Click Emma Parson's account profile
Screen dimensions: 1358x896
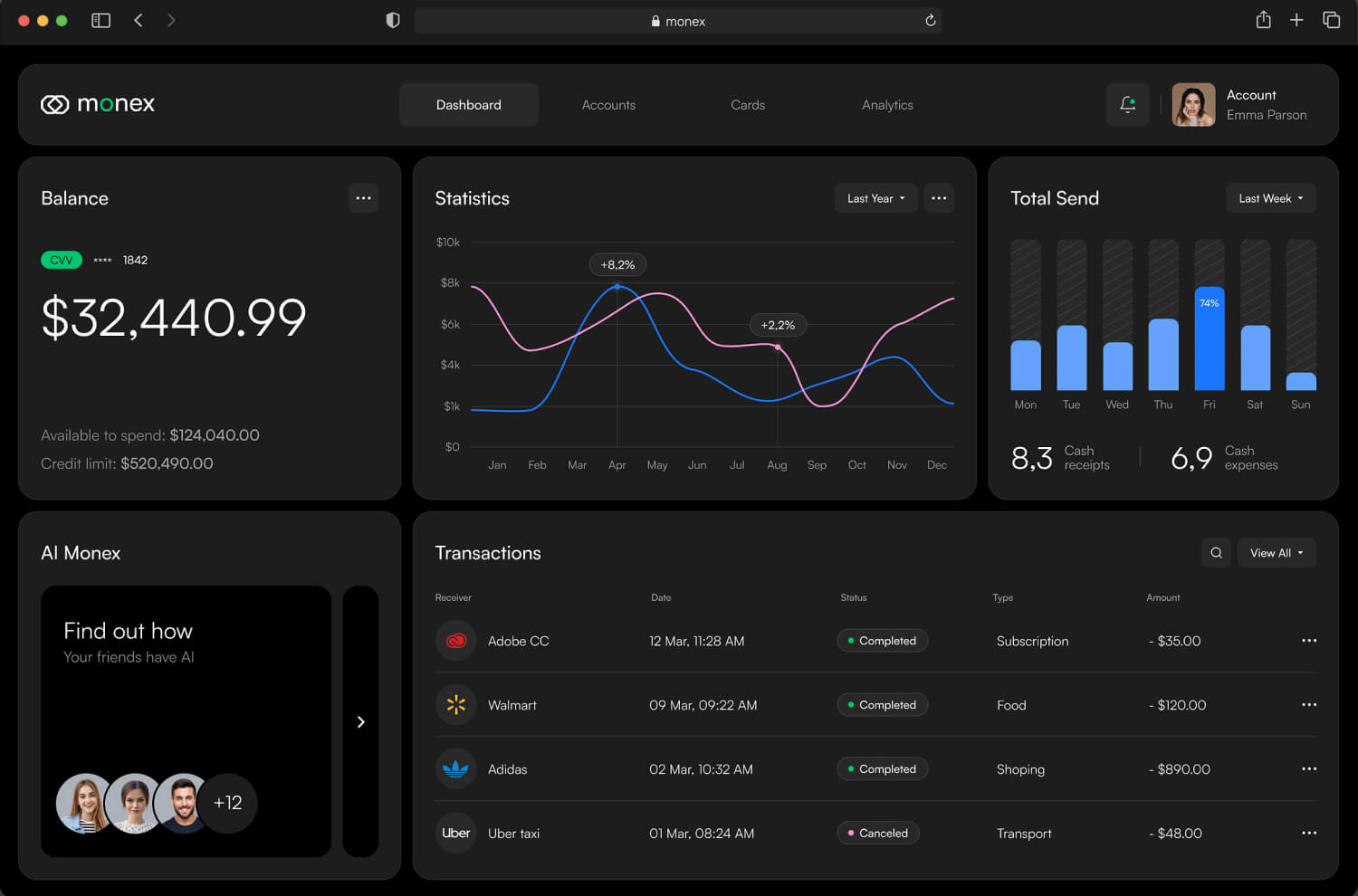[1240, 104]
